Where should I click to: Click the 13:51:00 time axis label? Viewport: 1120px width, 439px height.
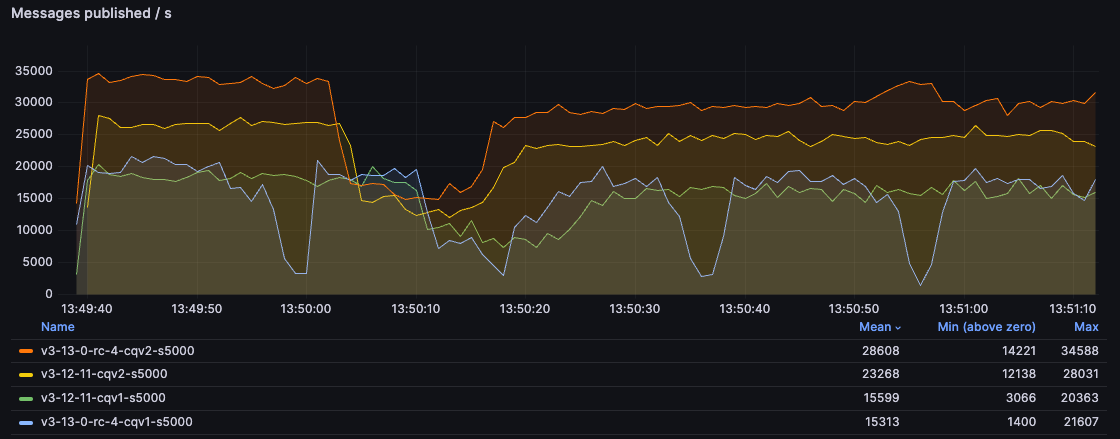tap(966, 309)
